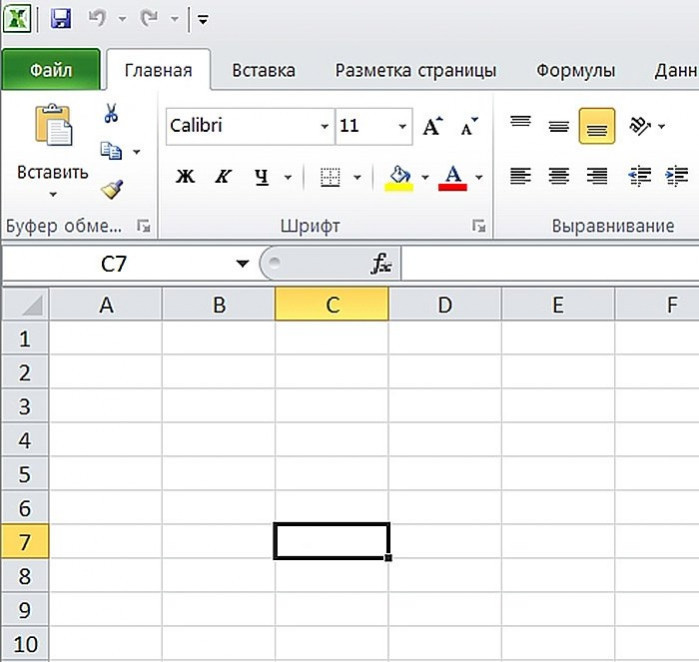Expand the font name dropdown list
Image resolution: width=699 pixels, height=662 pixels.
pos(325,127)
